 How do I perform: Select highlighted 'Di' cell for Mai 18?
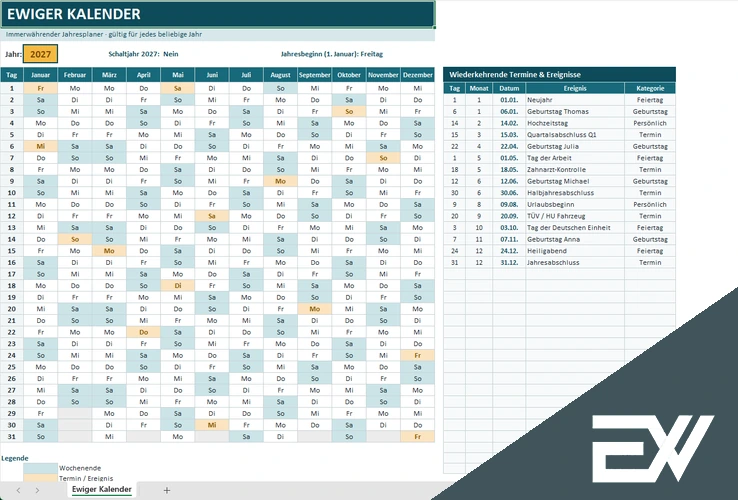point(177,286)
